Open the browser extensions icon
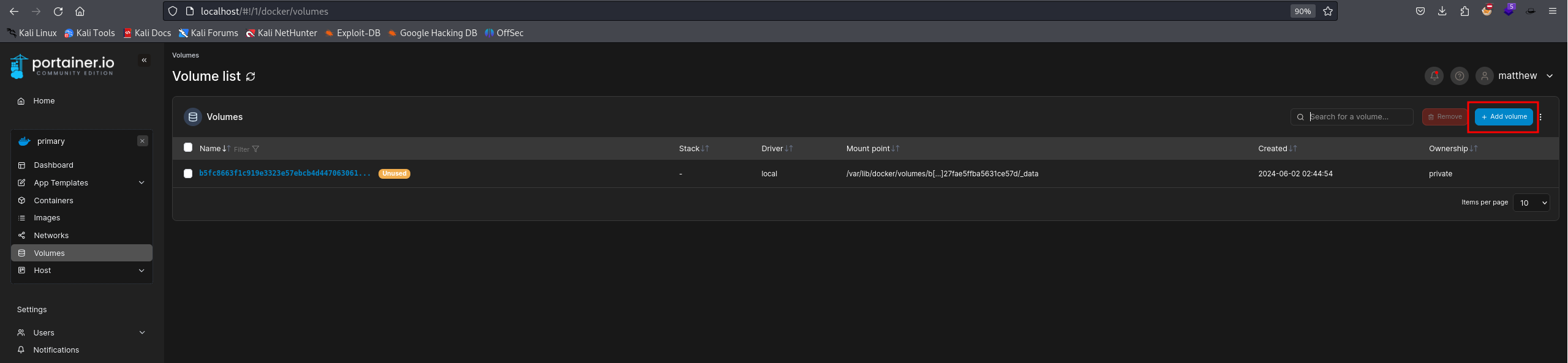 (1464, 11)
